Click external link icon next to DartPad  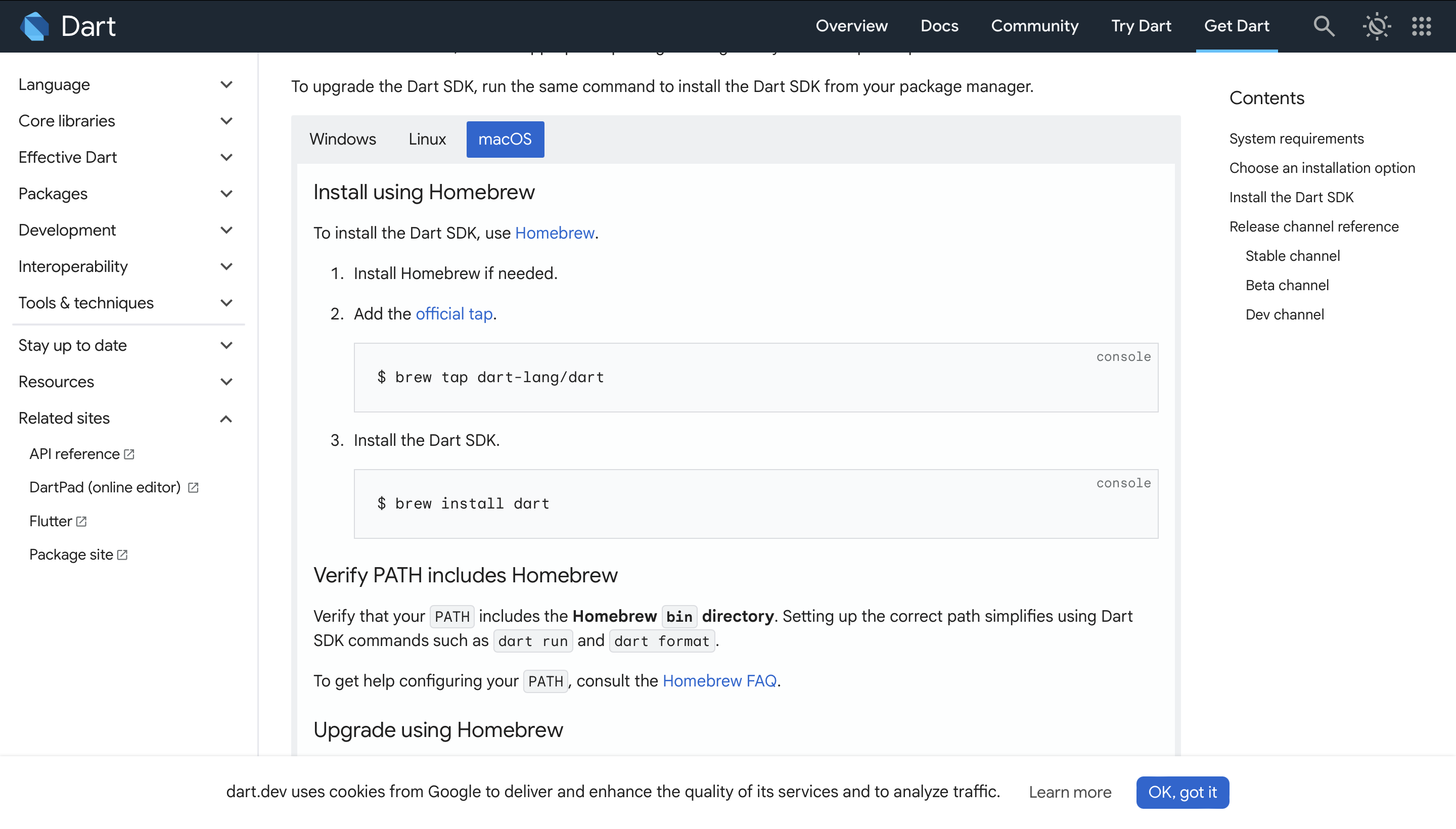[193, 487]
